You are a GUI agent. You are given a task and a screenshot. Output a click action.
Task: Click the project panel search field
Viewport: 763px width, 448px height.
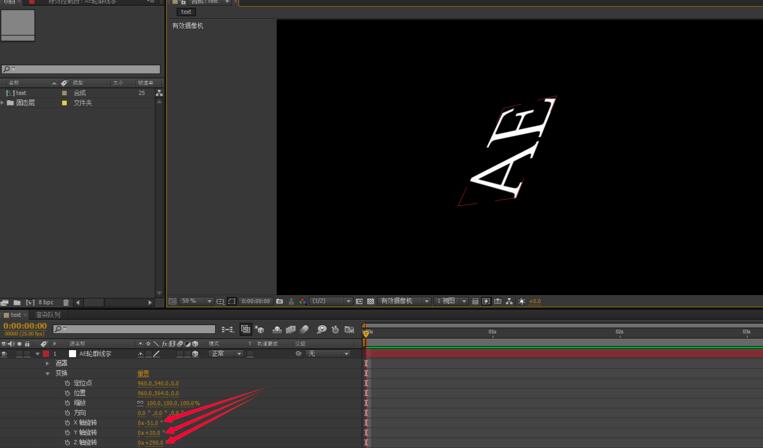coord(81,69)
